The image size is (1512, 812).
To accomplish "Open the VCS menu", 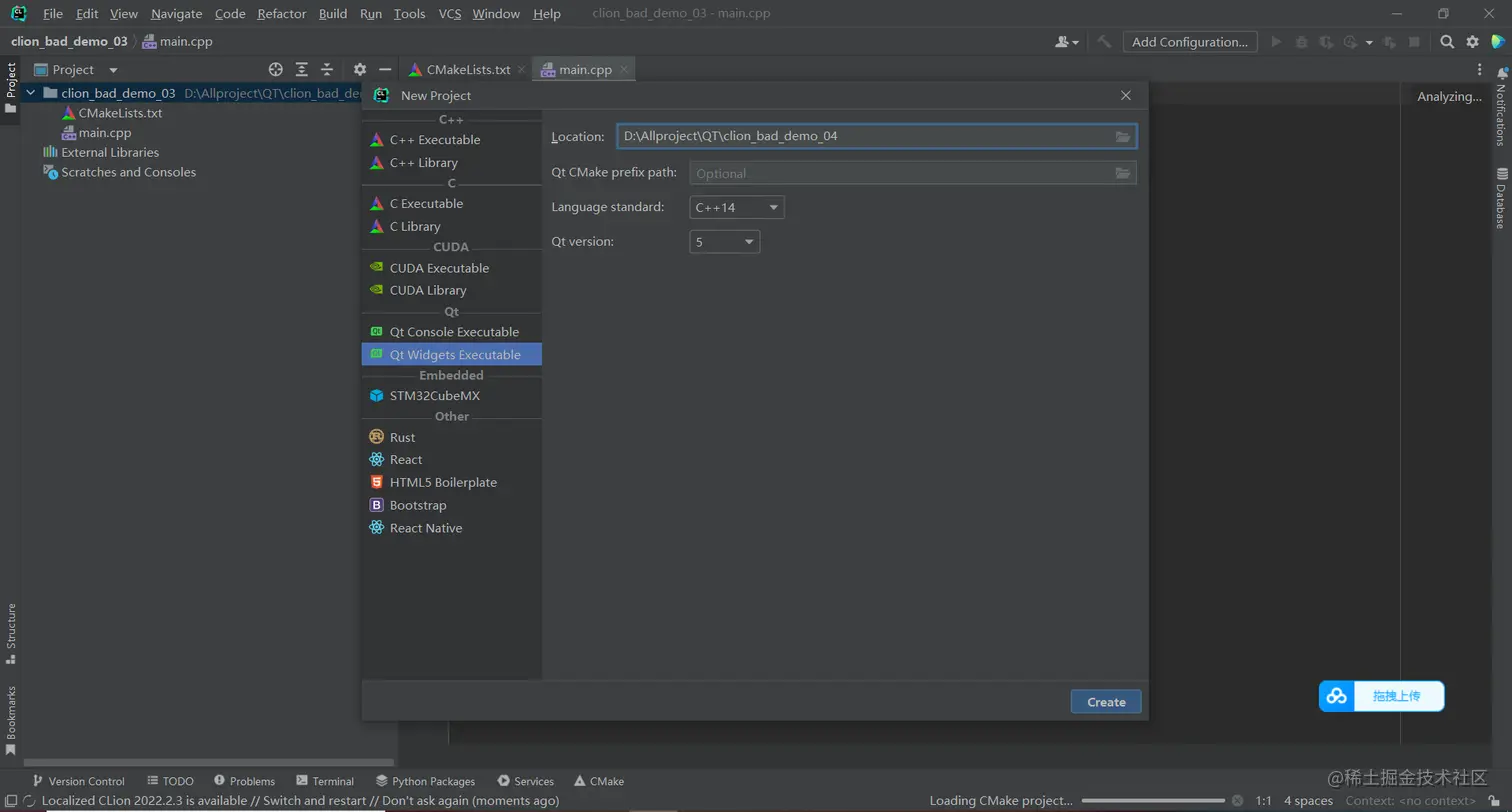I will [x=450, y=14].
